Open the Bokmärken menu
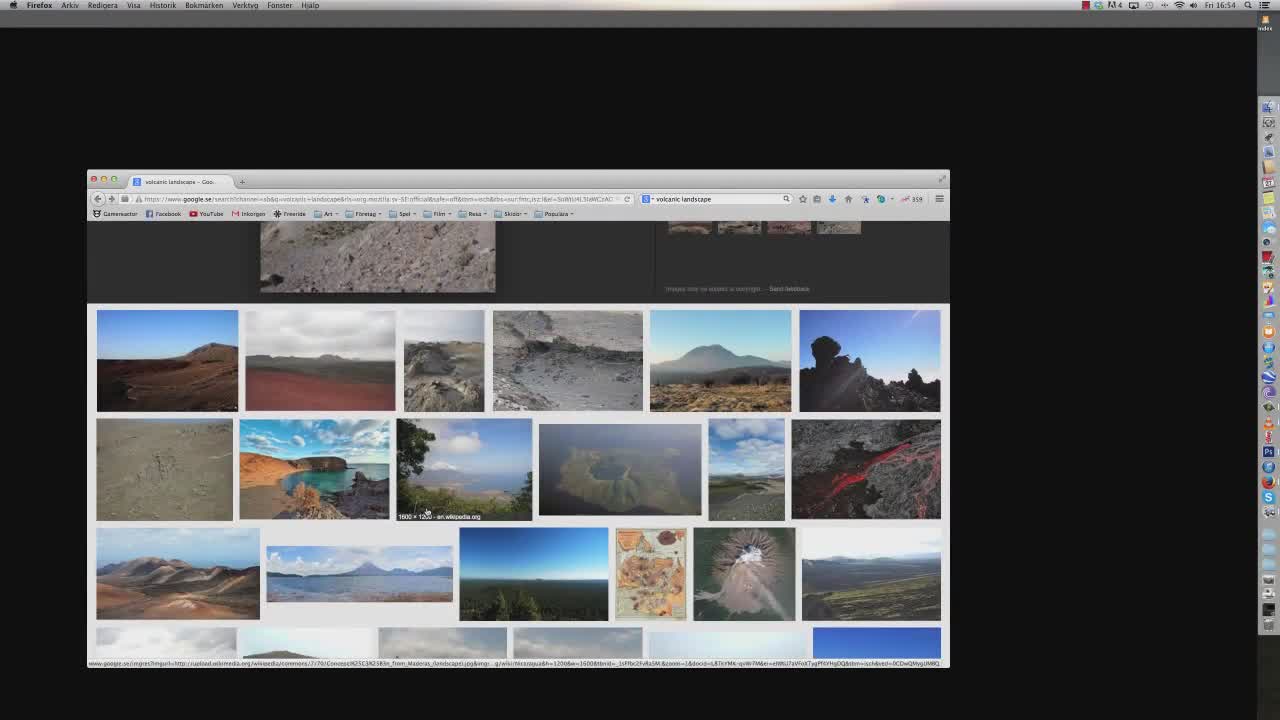 (x=203, y=5)
